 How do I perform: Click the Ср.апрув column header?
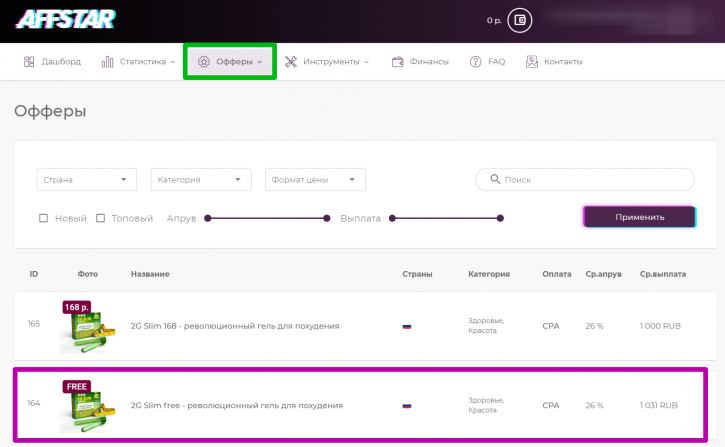[x=603, y=274]
